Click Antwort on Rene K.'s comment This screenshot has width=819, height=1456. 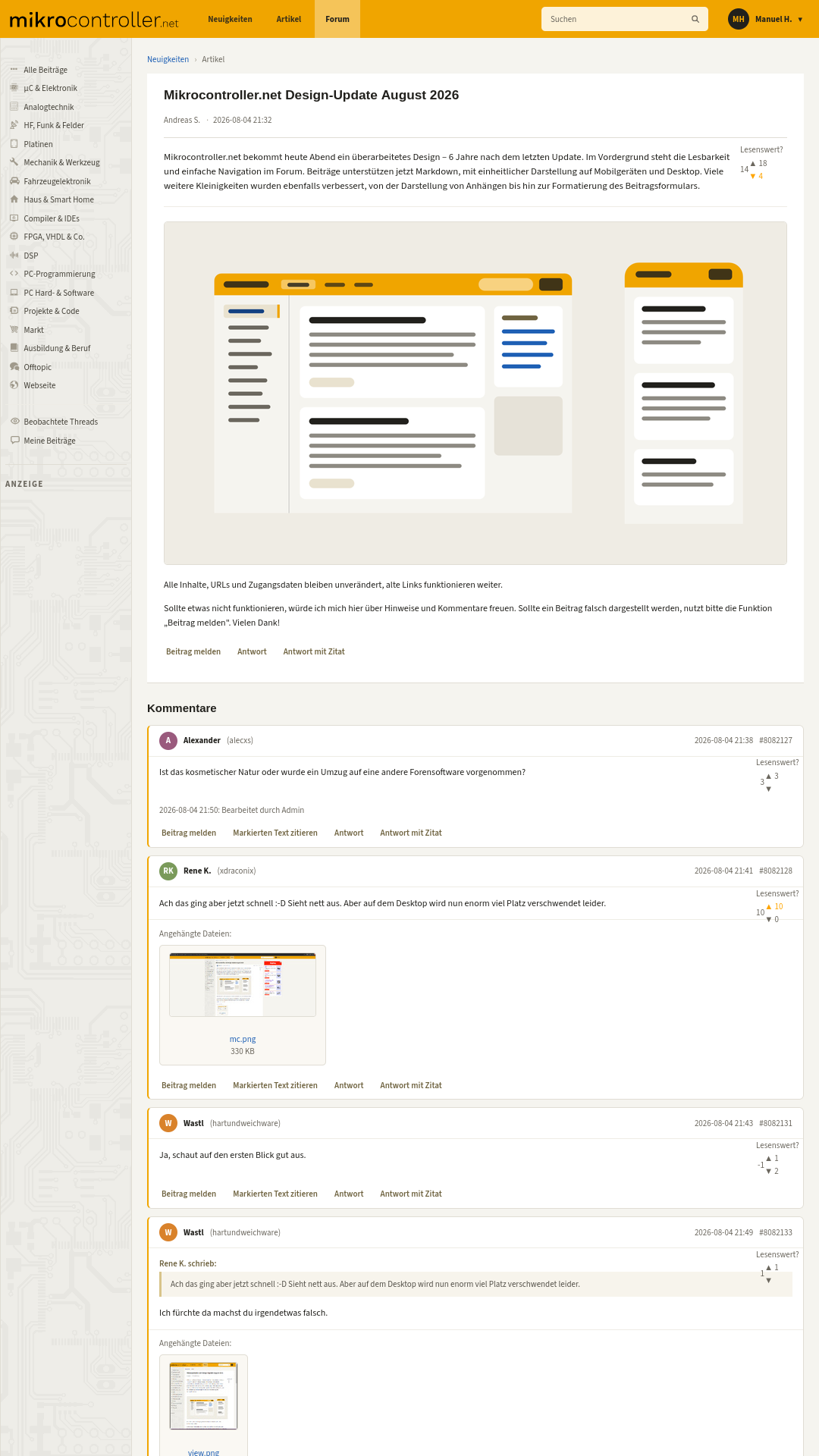(349, 1085)
